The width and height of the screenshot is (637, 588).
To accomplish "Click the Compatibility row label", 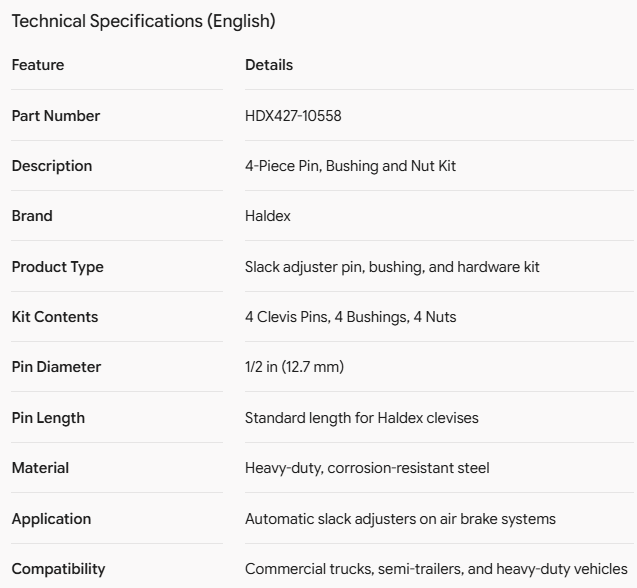I will [x=58, y=569].
